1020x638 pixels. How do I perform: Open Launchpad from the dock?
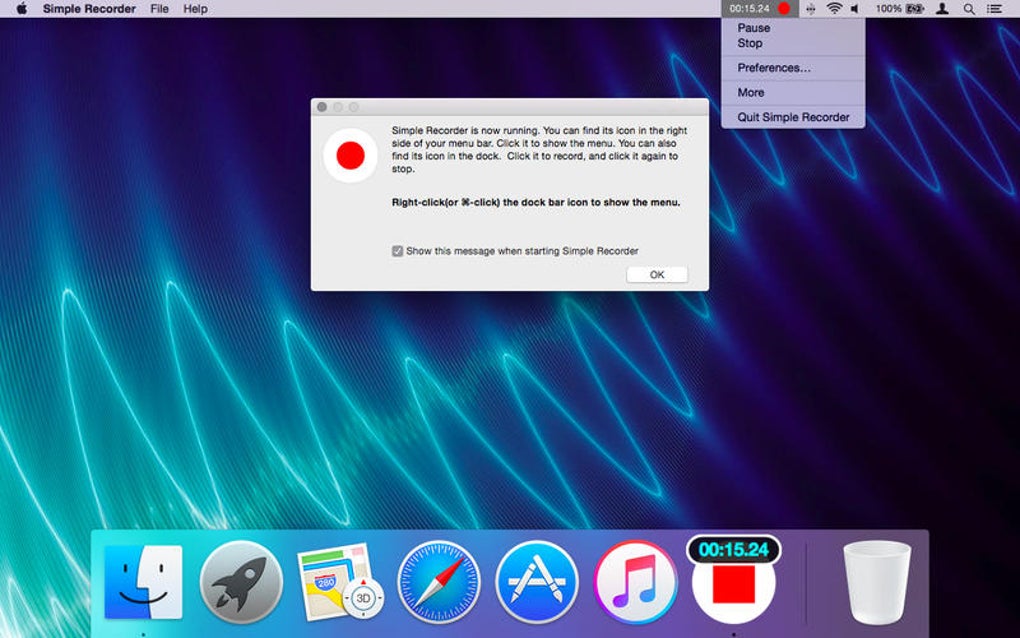242,580
